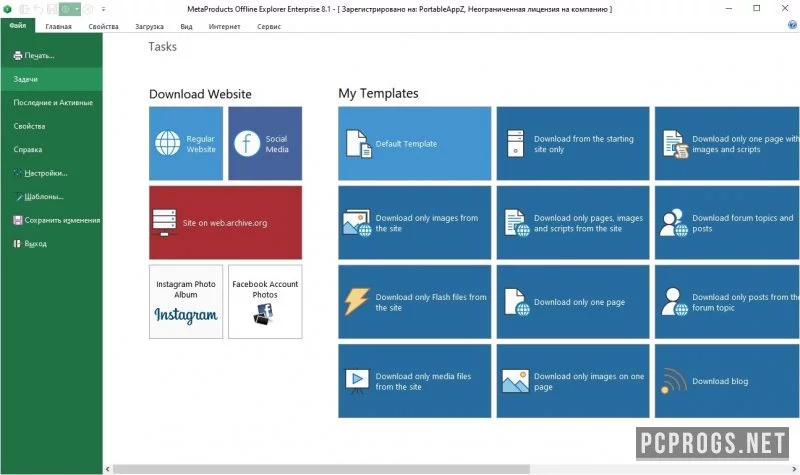Image resolution: width=800 pixels, height=475 pixels.
Task: Select Download only posts from forum topic
Action: [x=727, y=302]
